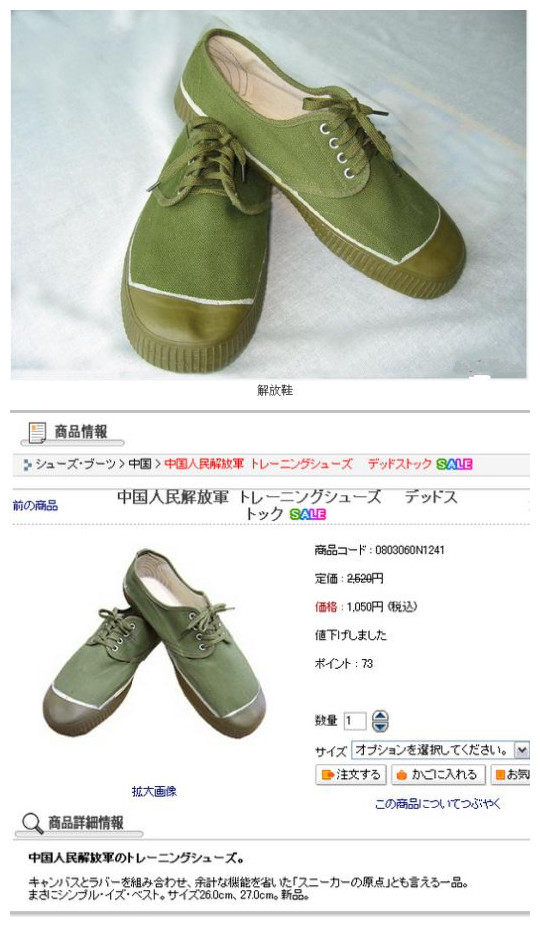540x927 pixels.
Task: Click この商品についてつぶやく link
Action: click(x=438, y=803)
